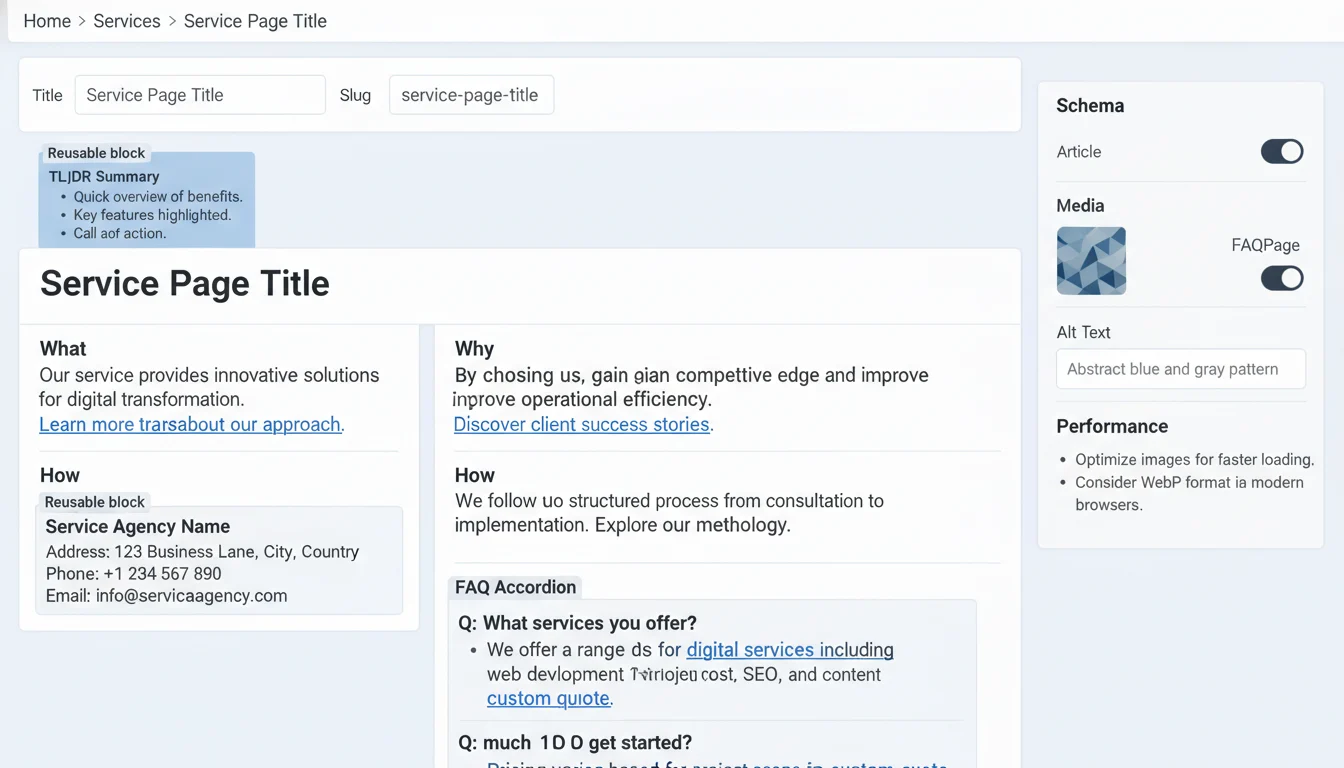This screenshot has height=768, width=1344.
Task: Open the digital services including link
Action: (790, 650)
